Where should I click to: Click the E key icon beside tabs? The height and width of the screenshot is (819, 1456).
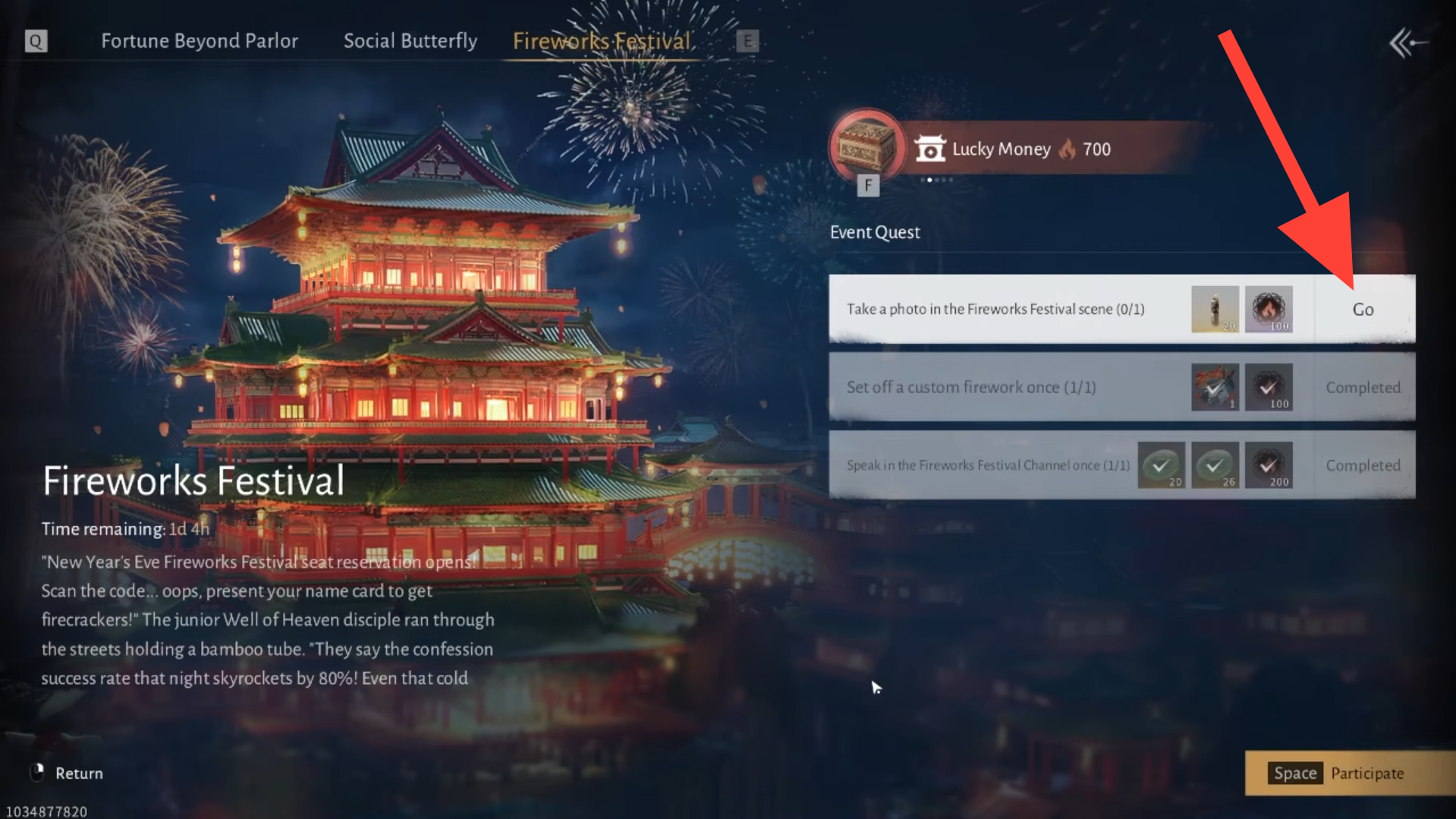click(747, 41)
